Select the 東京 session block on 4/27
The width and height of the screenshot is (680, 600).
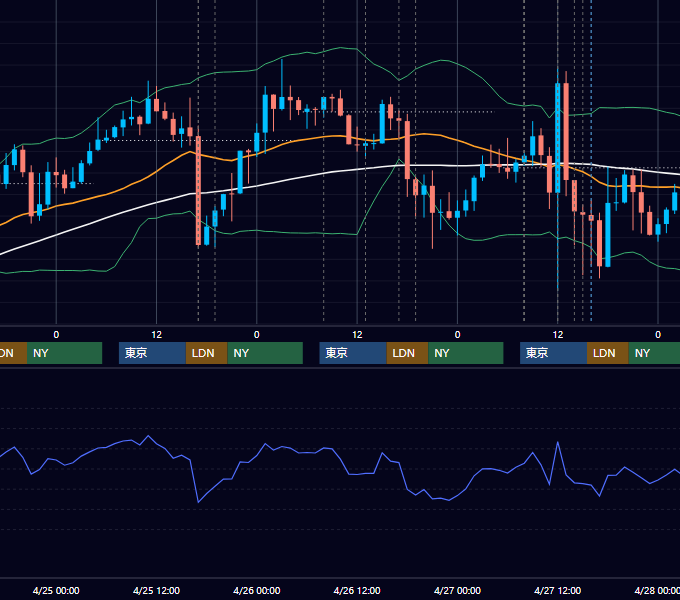pyautogui.click(x=553, y=353)
